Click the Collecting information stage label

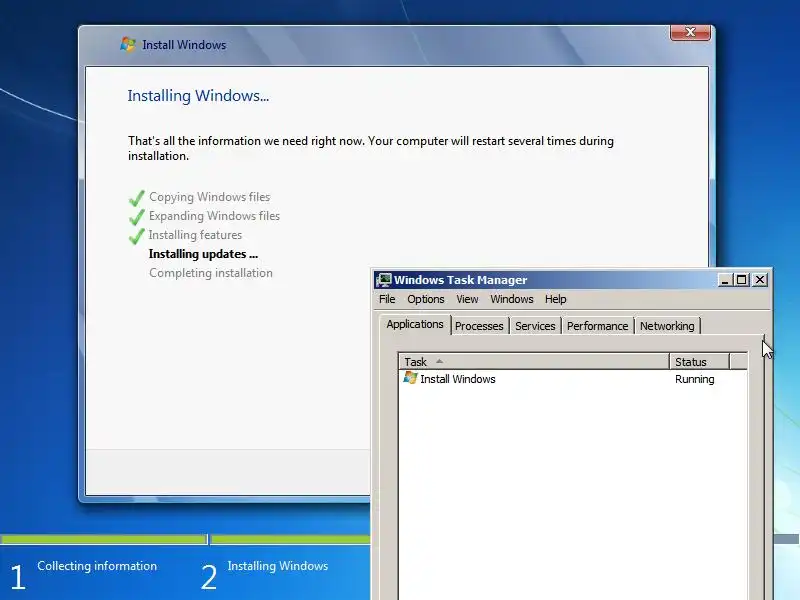[x=97, y=566]
